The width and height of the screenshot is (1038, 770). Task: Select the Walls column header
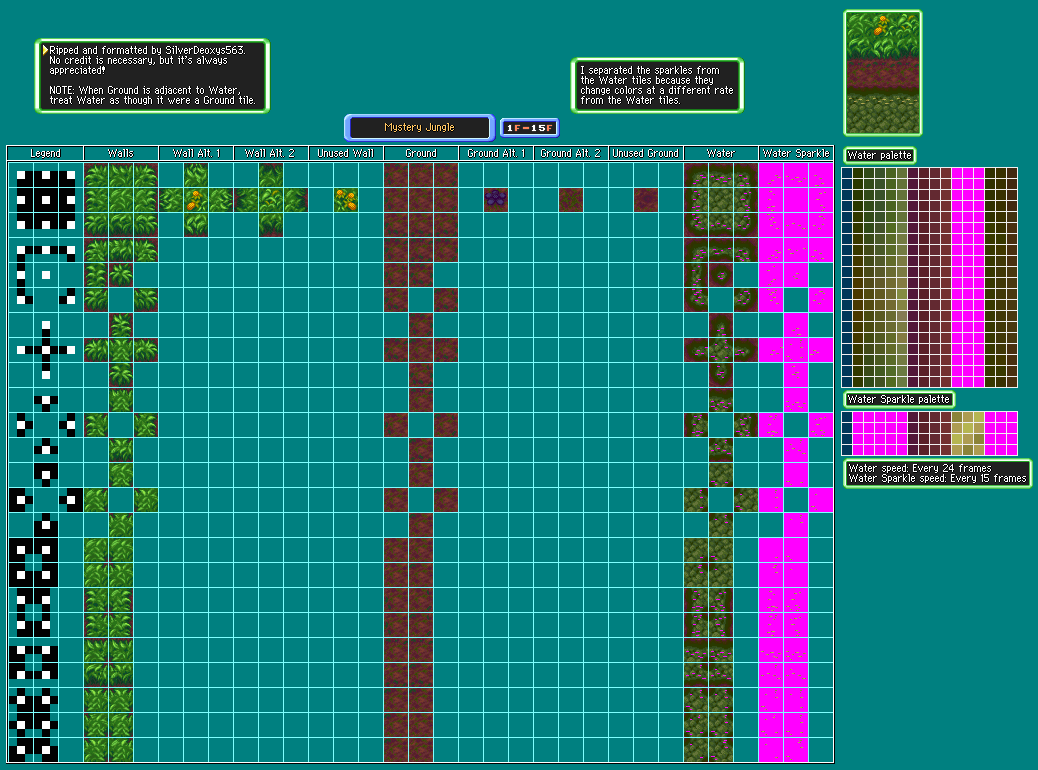[120, 154]
